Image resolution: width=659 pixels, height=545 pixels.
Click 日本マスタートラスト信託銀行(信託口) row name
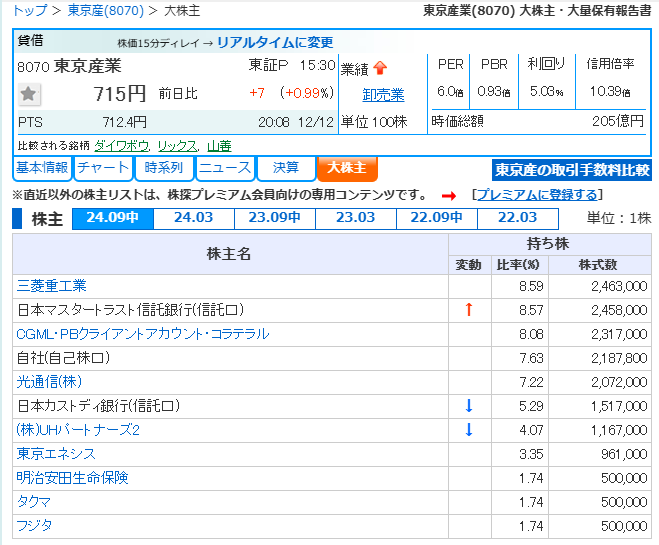tap(130, 310)
